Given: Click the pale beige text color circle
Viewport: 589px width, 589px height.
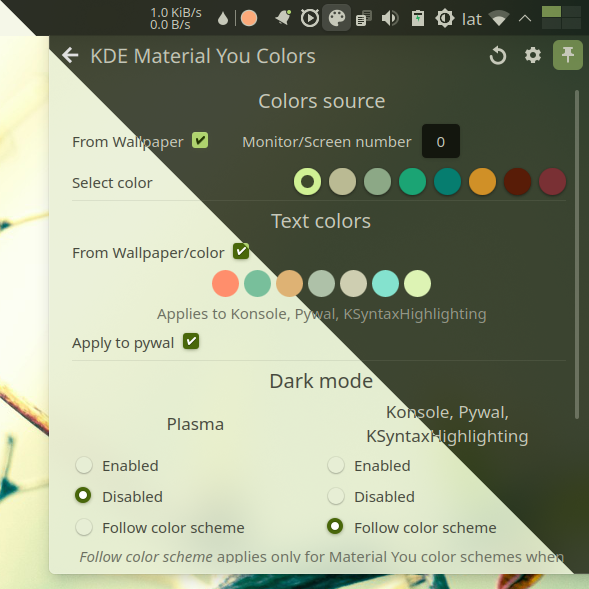Looking at the screenshot, I should (353, 284).
